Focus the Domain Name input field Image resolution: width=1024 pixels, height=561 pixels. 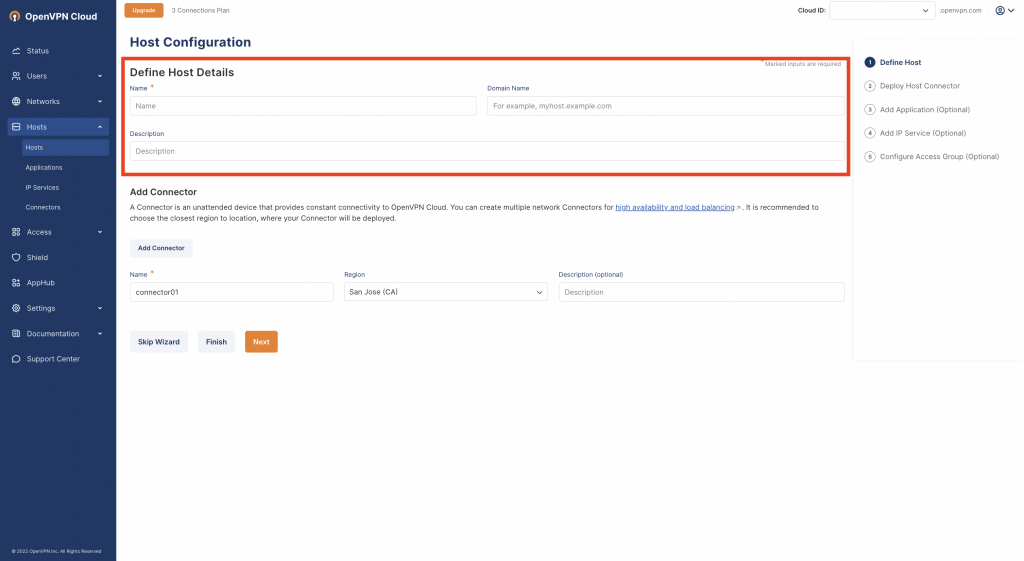[x=665, y=106]
